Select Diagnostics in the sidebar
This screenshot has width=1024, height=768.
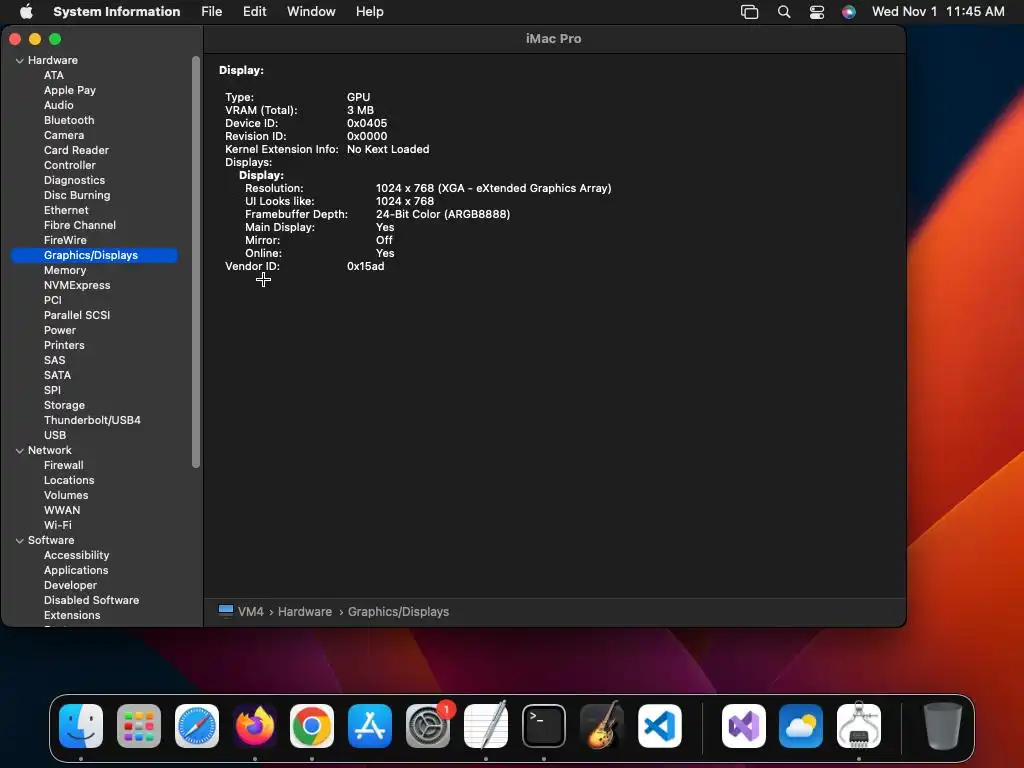tap(74, 180)
